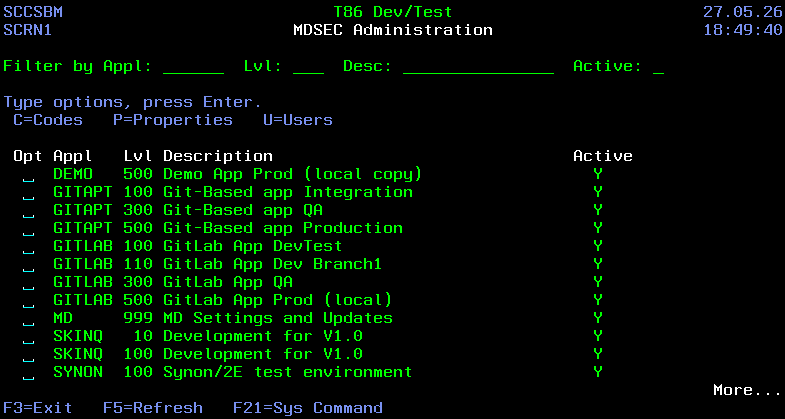Select the Opt field for GITLAB 110
The height and width of the screenshot is (419, 785).
coord(29,265)
